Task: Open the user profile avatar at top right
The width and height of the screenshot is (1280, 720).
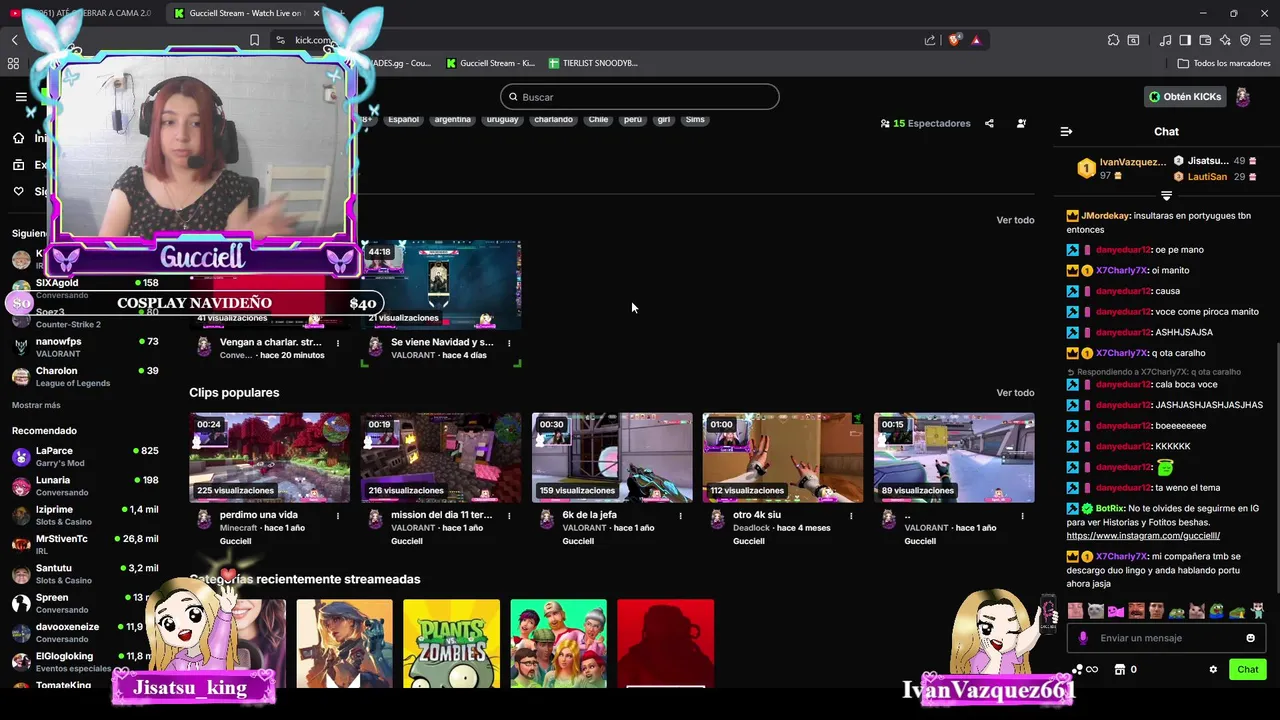Action: click(x=1243, y=97)
